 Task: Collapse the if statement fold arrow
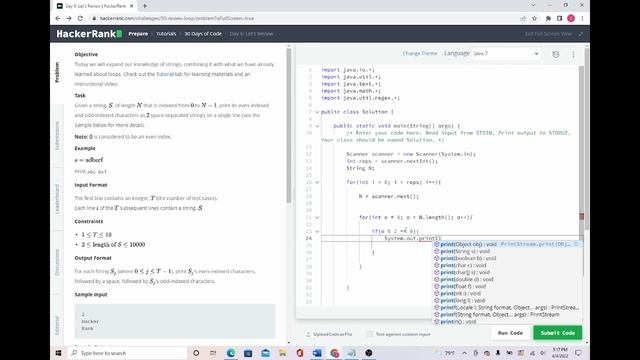(x=317, y=231)
